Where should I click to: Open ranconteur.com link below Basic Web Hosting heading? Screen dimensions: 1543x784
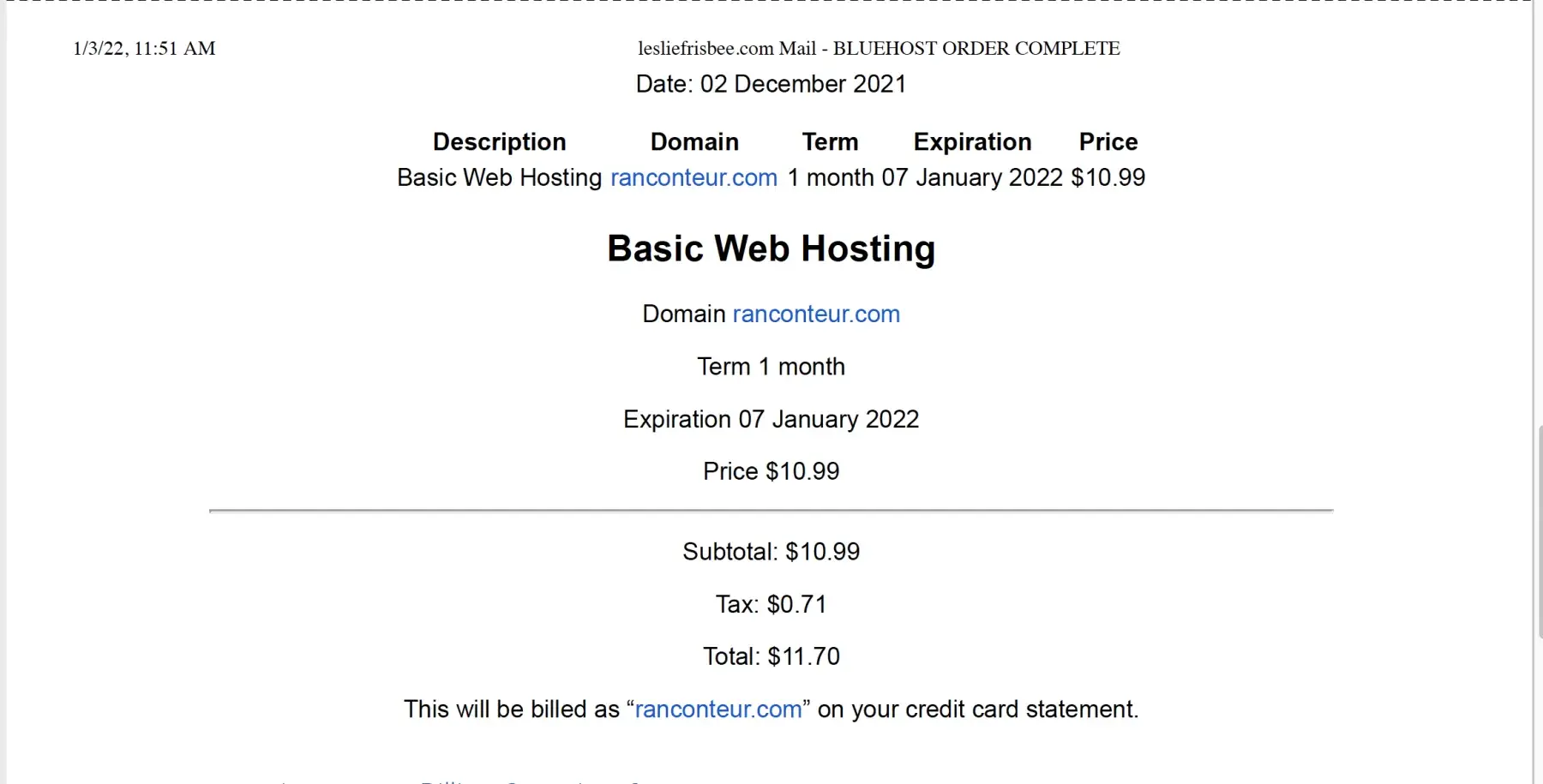tap(816, 314)
